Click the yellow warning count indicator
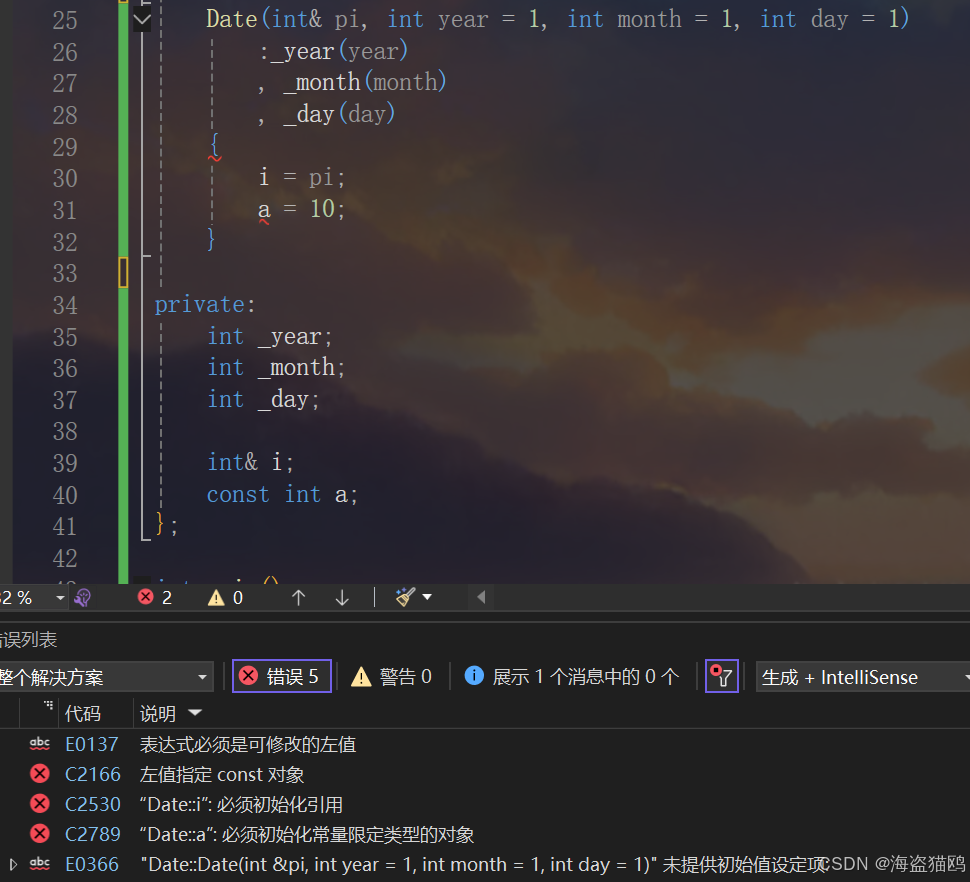The width and height of the screenshot is (970, 882). click(x=226, y=597)
